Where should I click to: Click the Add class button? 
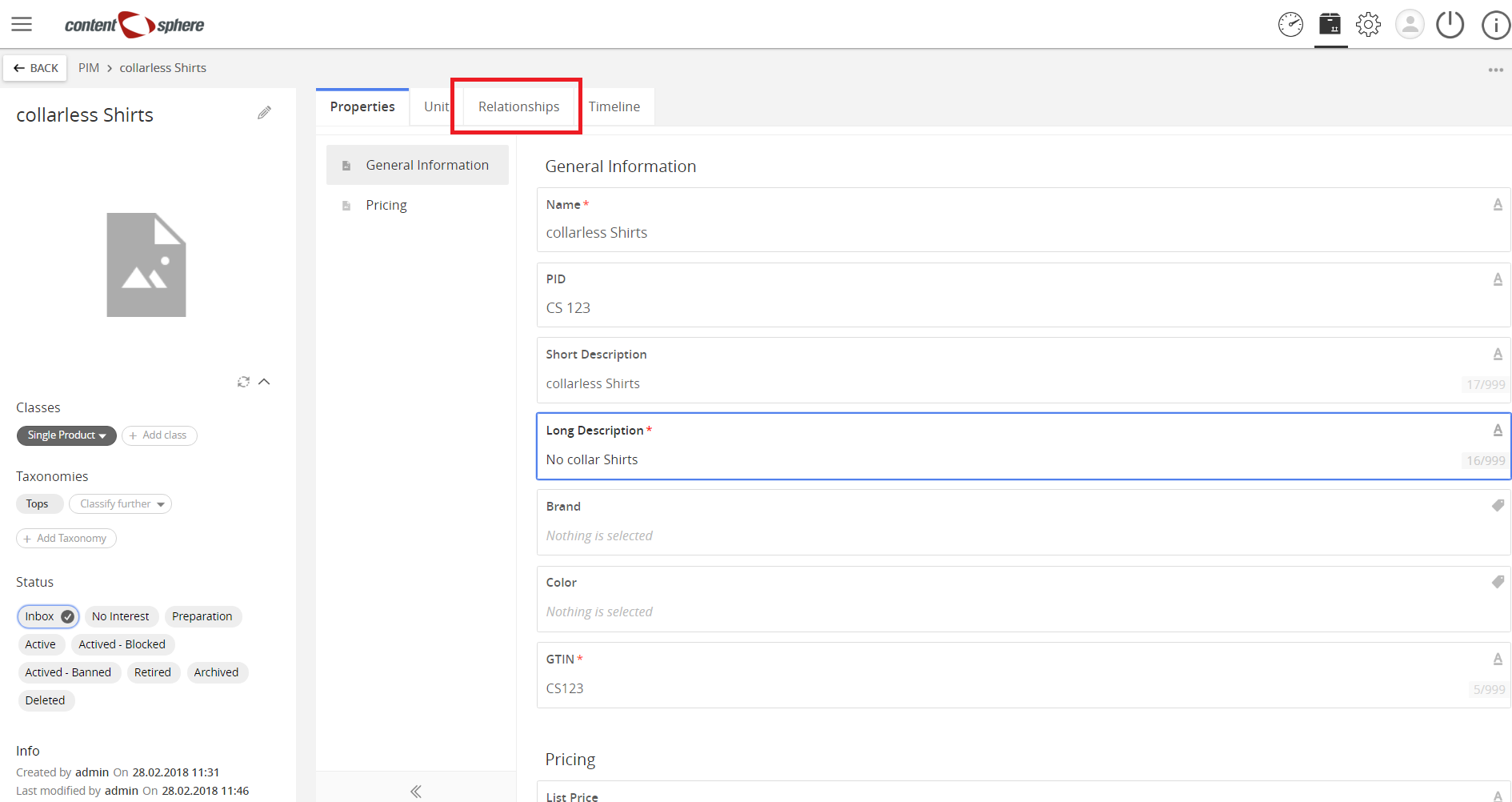(159, 435)
